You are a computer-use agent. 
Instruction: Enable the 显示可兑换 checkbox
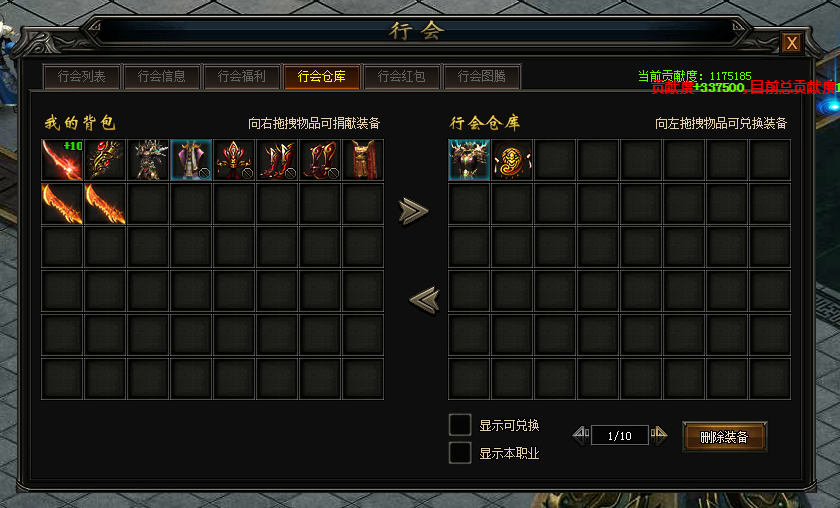(x=460, y=425)
